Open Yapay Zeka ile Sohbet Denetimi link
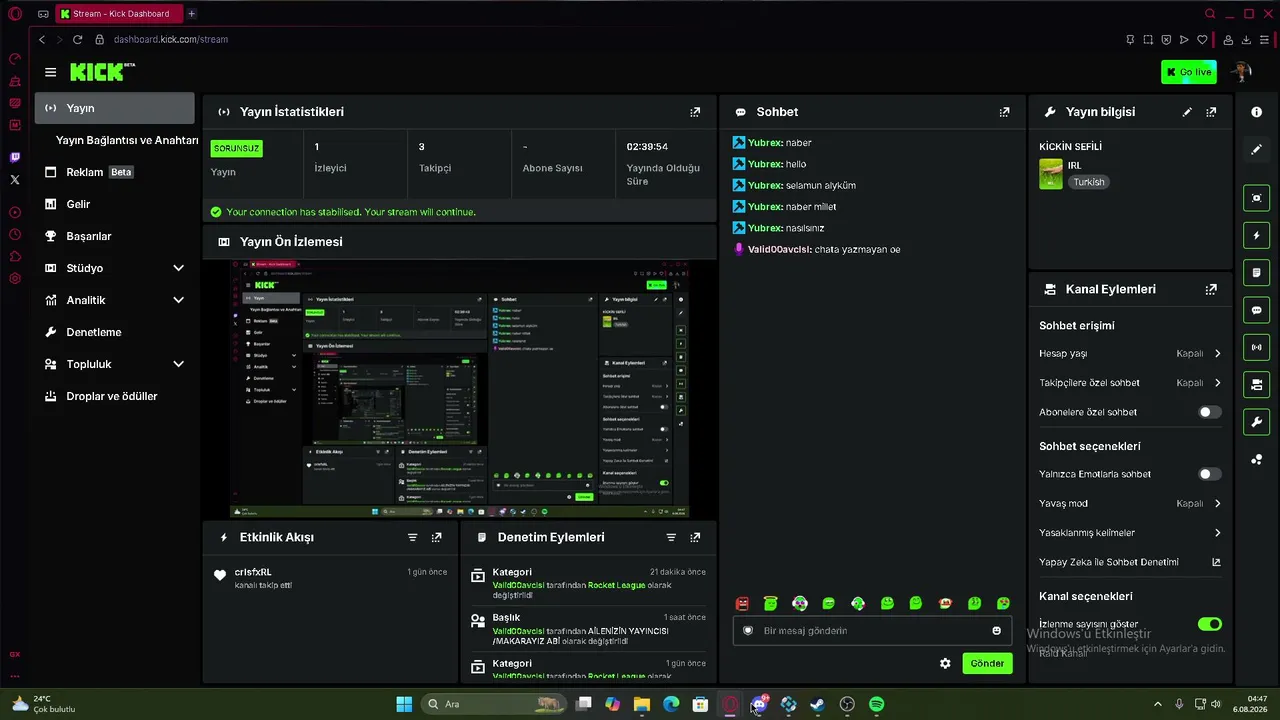 point(1216,562)
